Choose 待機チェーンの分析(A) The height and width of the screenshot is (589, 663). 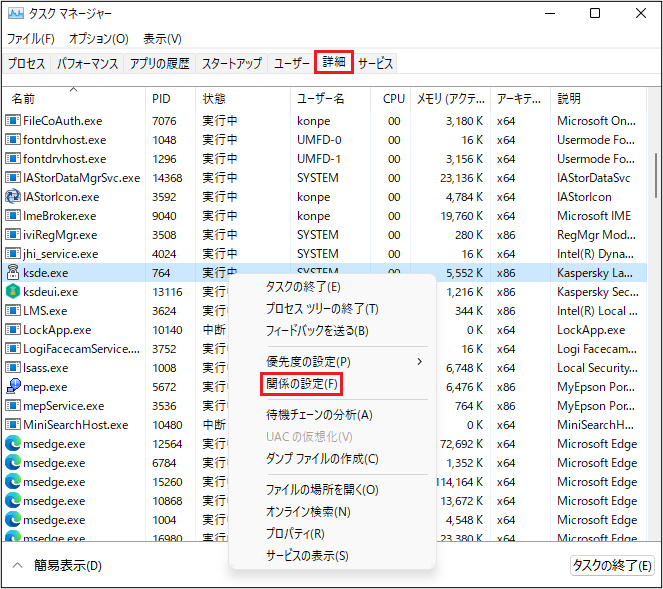click(319, 415)
